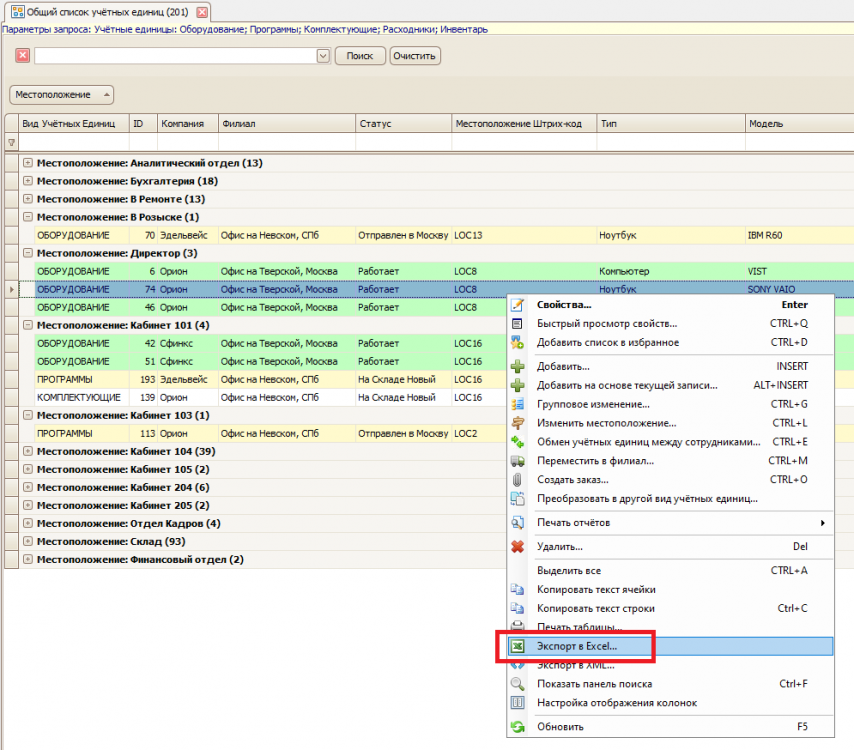Click the print reports magnifier icon

pyautogui.click(x=517, y=523)
